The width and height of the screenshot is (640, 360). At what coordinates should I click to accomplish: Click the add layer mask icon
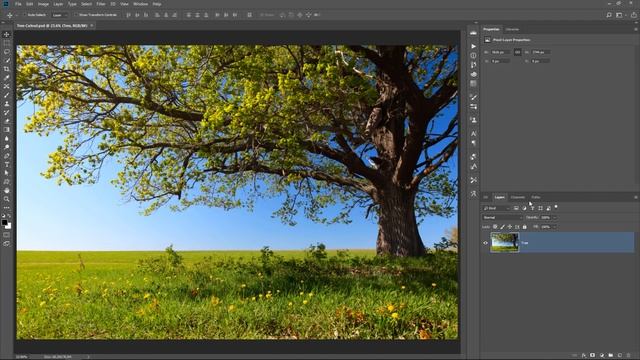point(593,356)
